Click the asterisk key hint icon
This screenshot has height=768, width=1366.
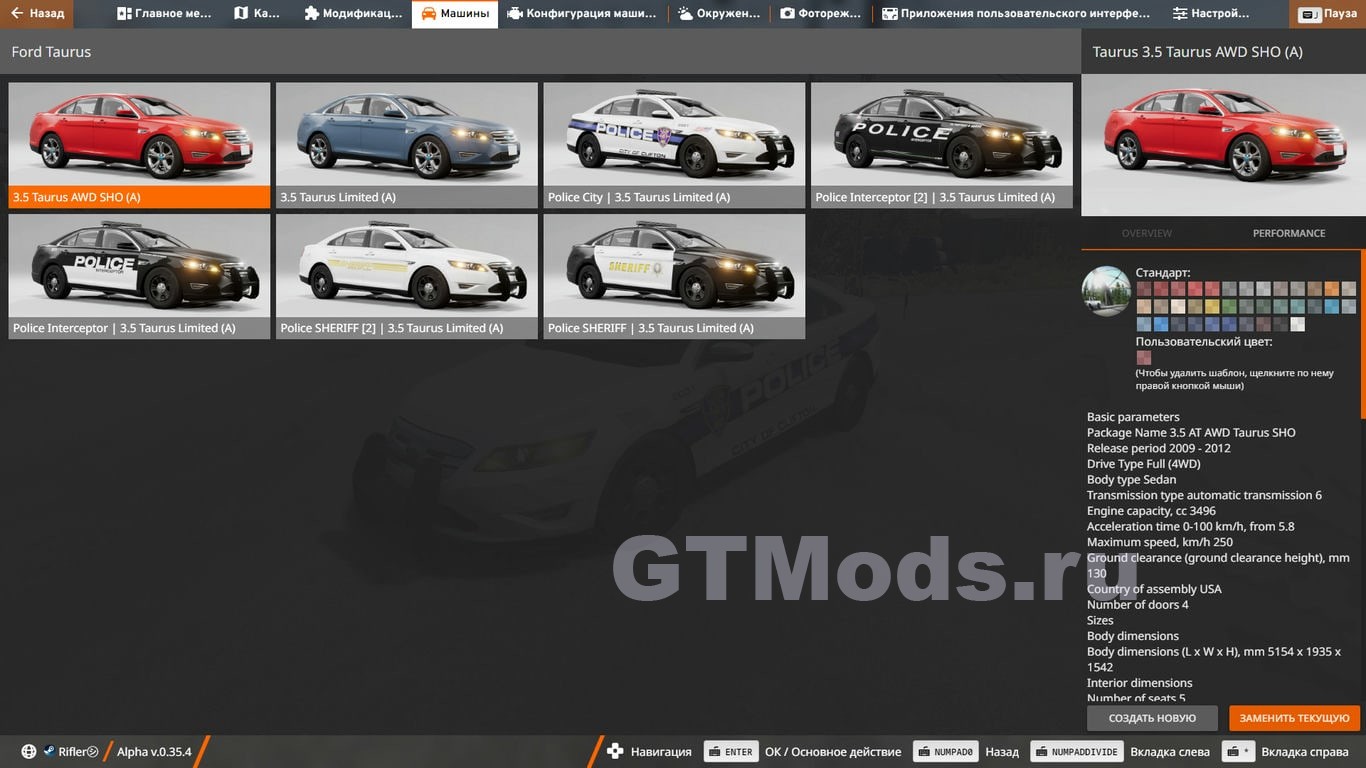(1238, 752)
